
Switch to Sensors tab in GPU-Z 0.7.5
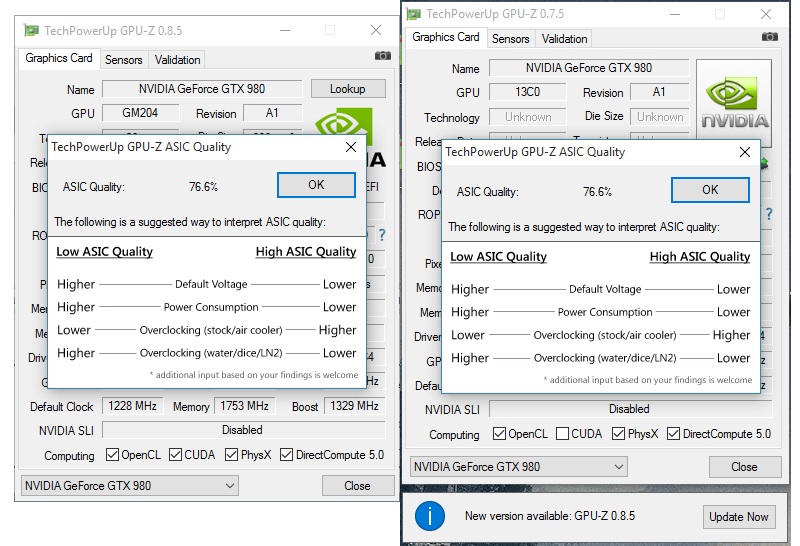pyautogui.click(x=511, y=39)
